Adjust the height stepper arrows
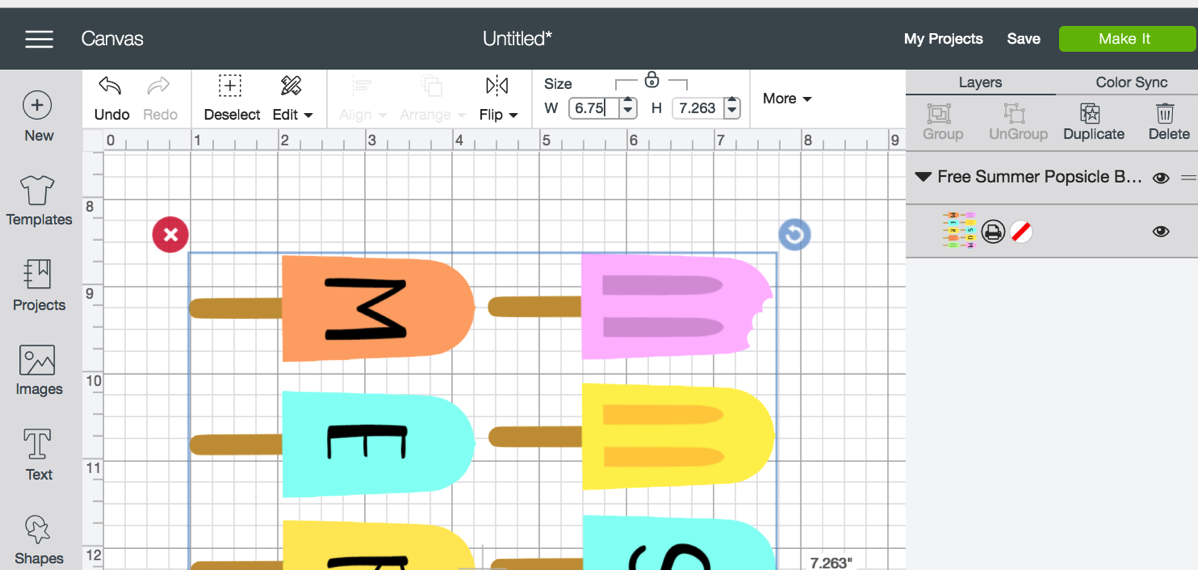The height and width of the screenshot is (570, 1198). click(732, 108)
